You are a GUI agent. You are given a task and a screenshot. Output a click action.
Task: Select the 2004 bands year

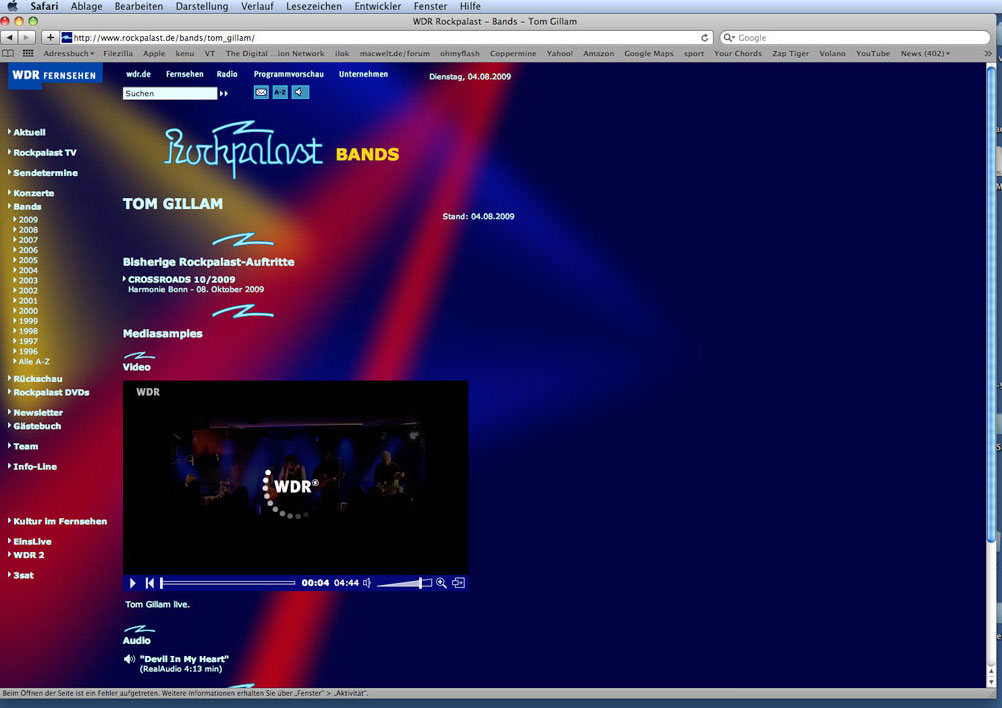[x=27, y=270]
